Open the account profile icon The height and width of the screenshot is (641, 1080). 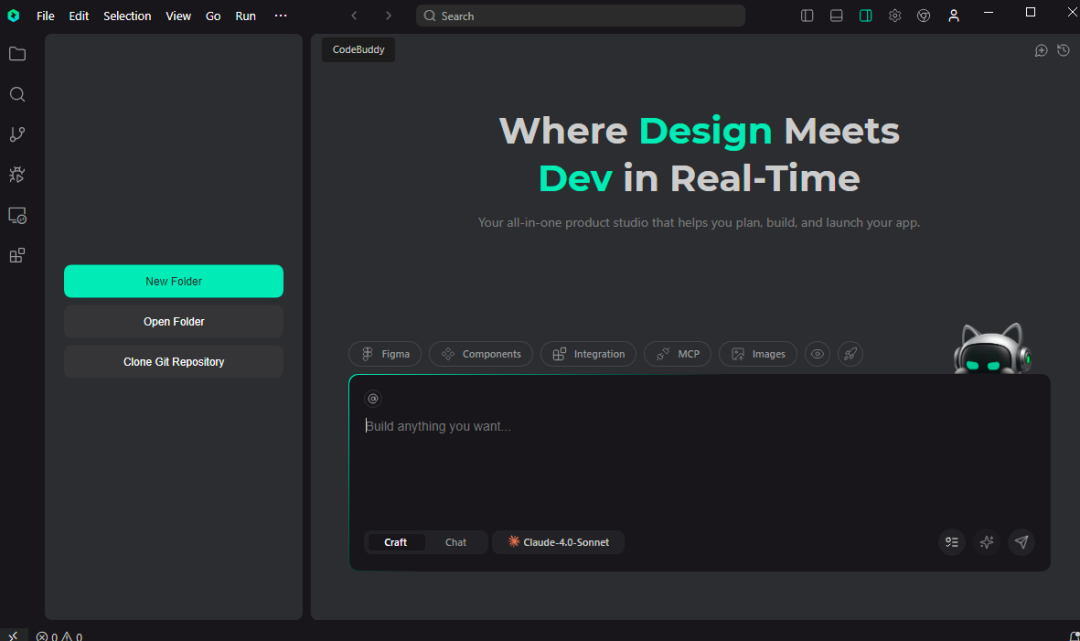tap(954, 16)
